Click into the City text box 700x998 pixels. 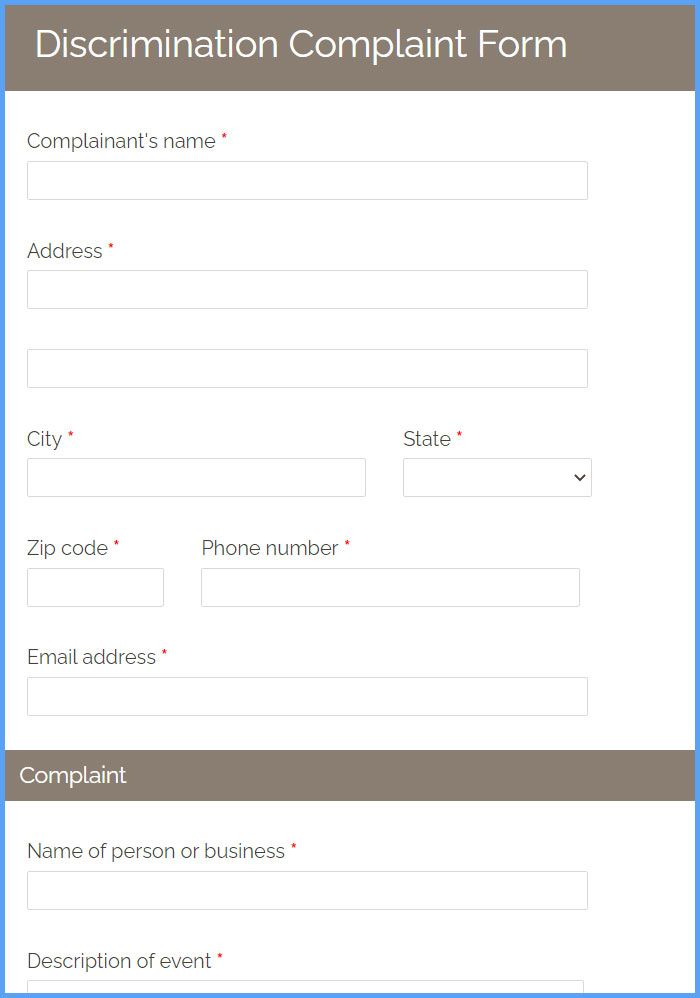196,477
